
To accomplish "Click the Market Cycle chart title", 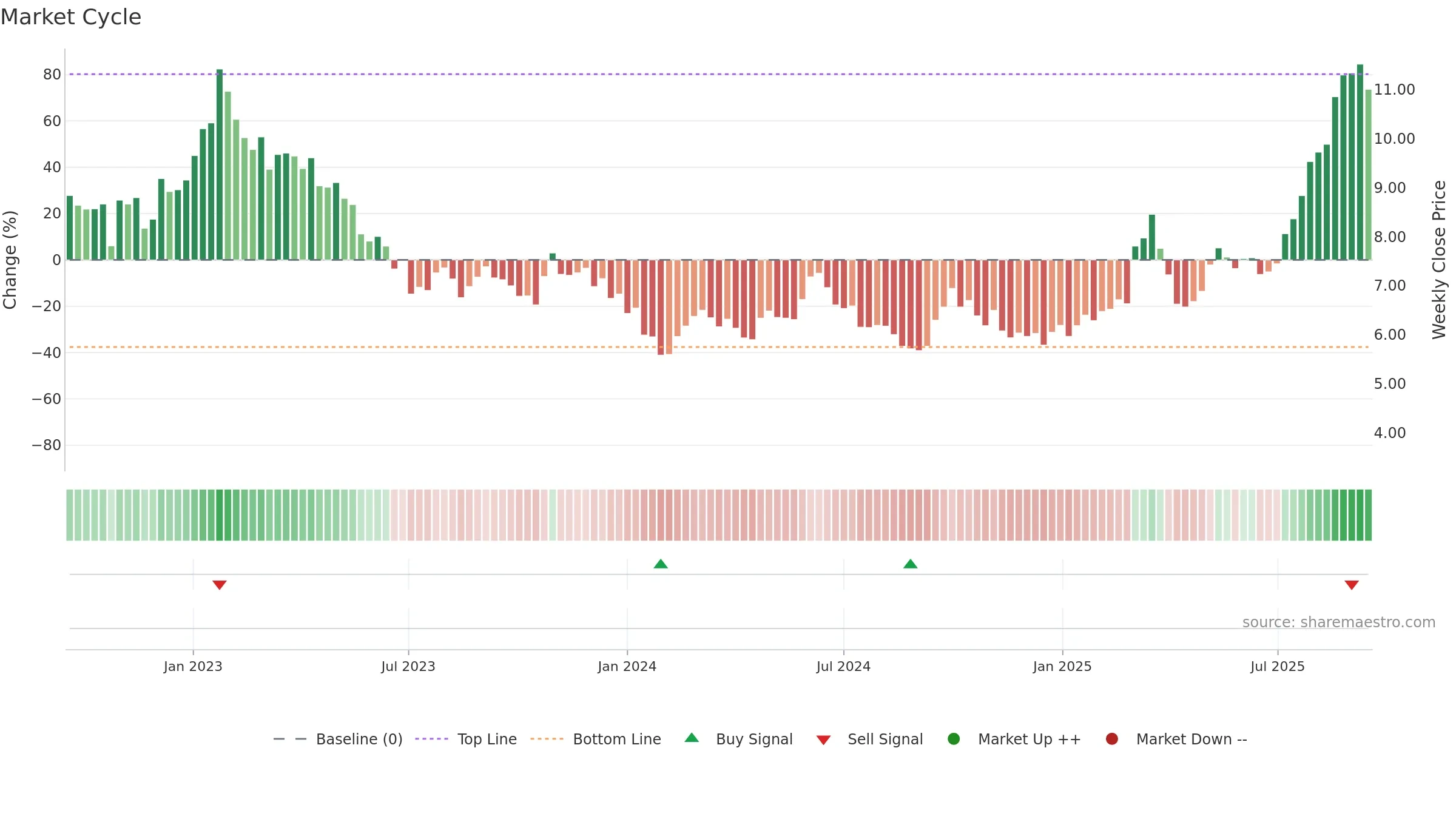I will [x=71, y=17].
